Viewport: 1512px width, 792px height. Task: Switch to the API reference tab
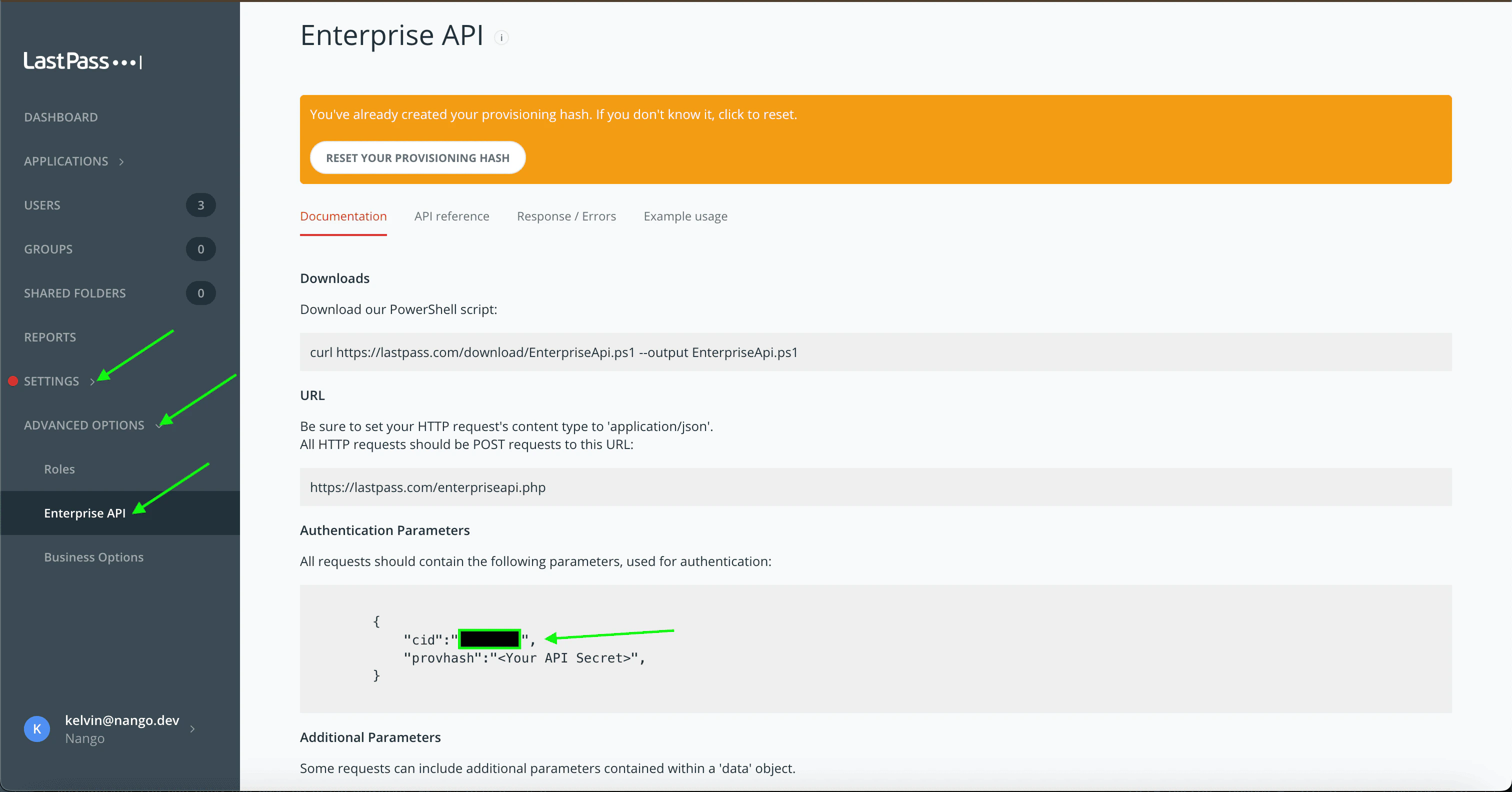pyautogui.click(x=451, y=216)
